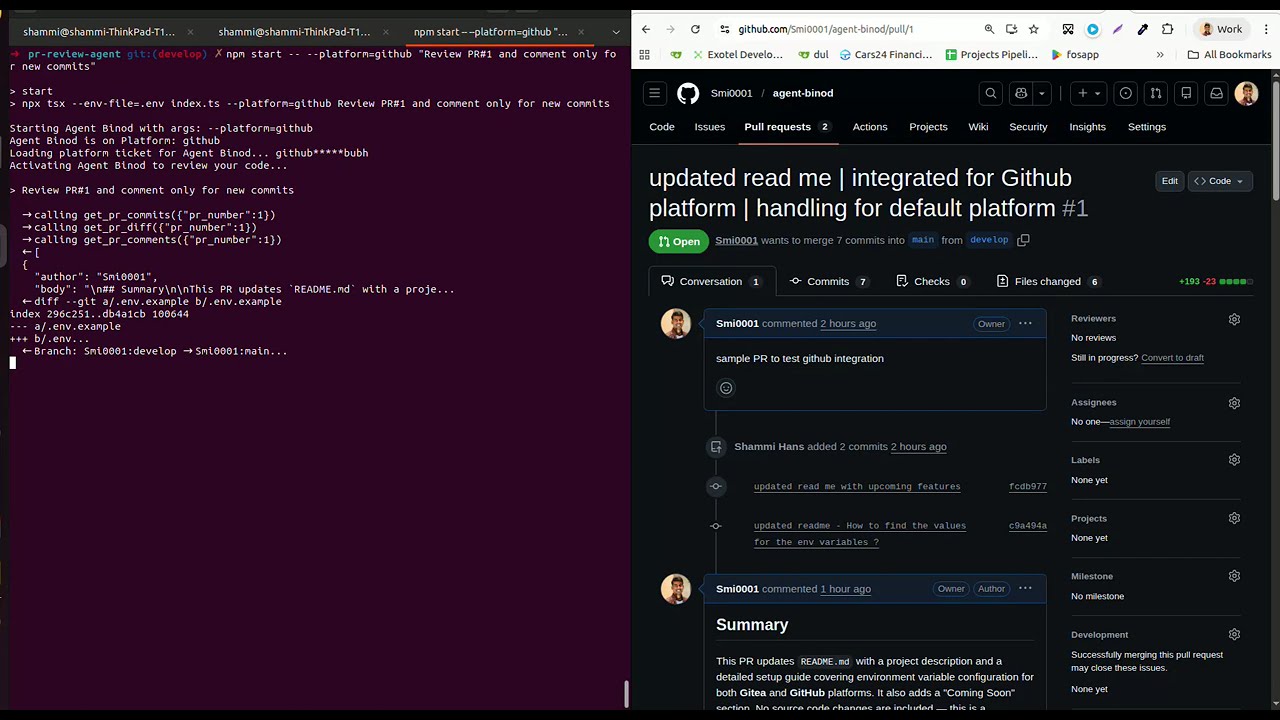Switch to the PR Commits tab
Screen dimensions: 1280x720
coord(828,282)
